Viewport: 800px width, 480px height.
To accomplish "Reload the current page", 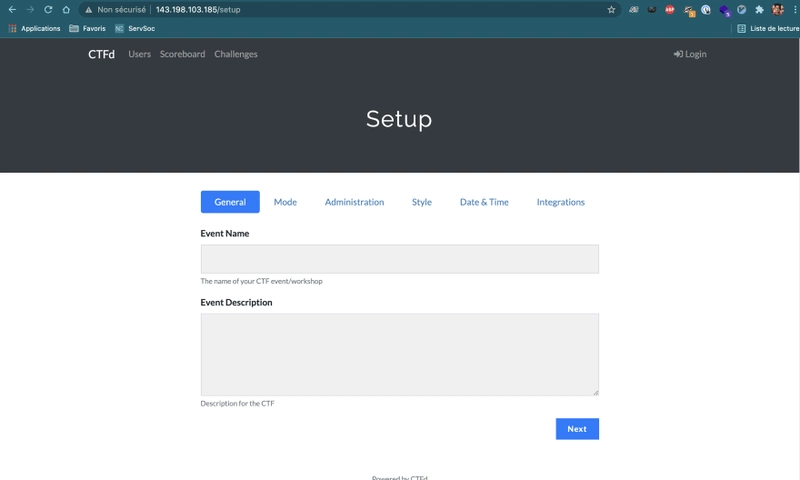I will tap(48, 9).
